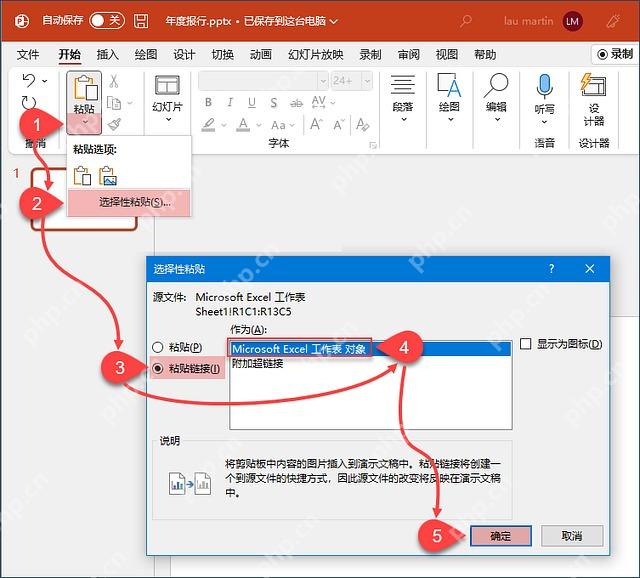Image resolution: width=640 pixels, height=578 pixels.
Task: Toggle Underline formatting
Action: click(252, 103)
